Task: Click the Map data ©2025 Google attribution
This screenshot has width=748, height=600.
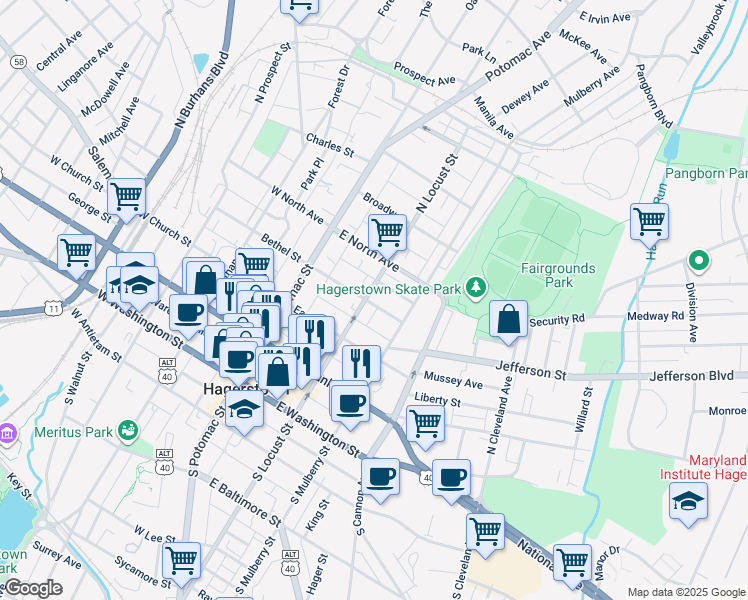Action: pos(685,592)
